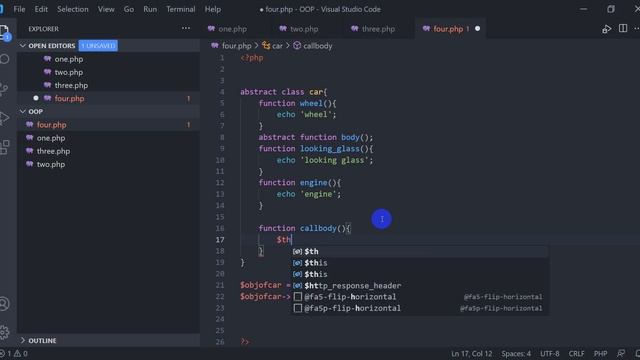This screenshot has height=360, width=640.
Task: Click line number 17 in the gutter
Action: 220,240
